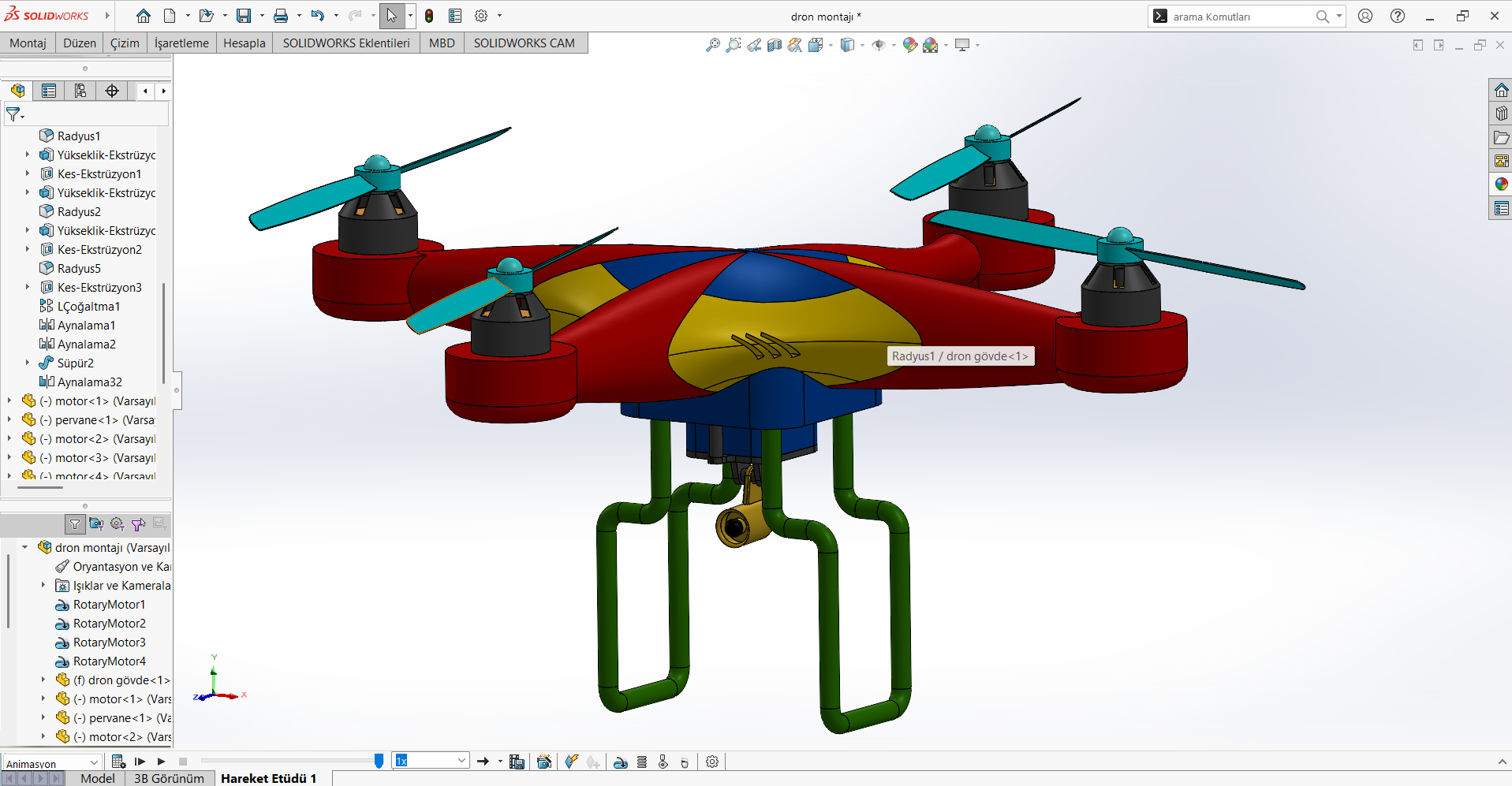Open SOLIDWORKS Resources home in task pane
Image resolution: width=1512 pixels, height=786 pixels.
tap(1501, 90)
